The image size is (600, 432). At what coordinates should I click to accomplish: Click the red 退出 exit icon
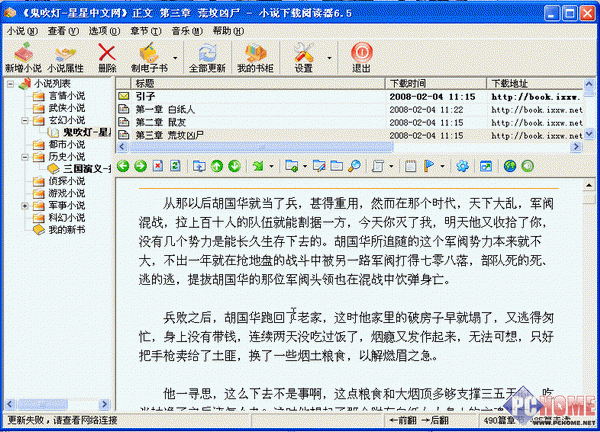point(361,54)
